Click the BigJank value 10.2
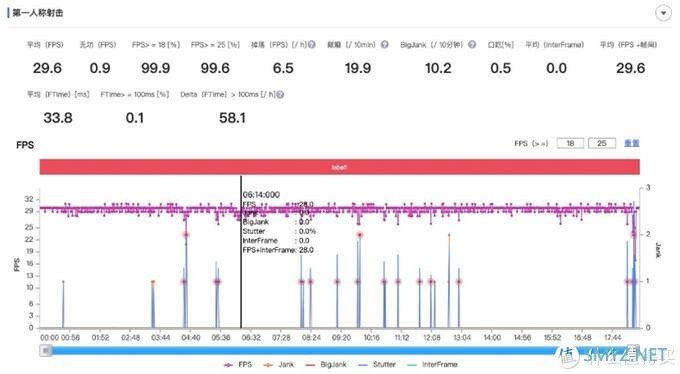680x374 pixels. 438,68
